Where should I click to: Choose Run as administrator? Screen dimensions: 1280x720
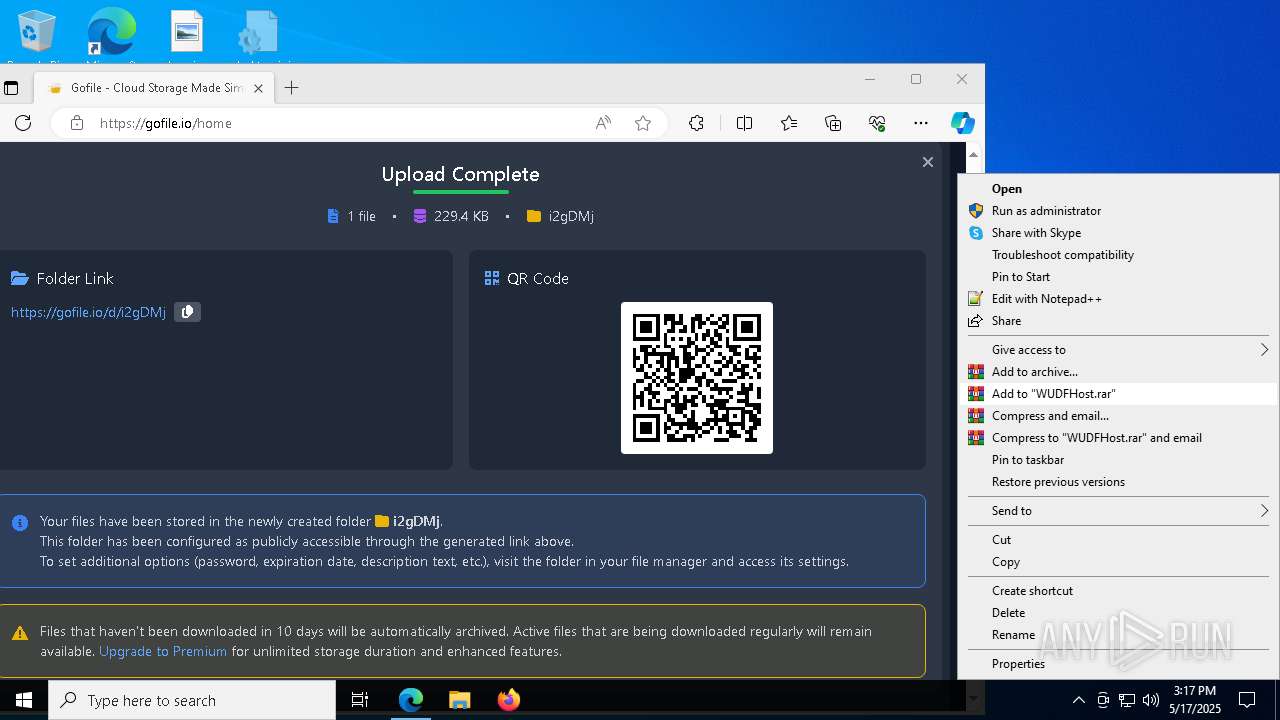tap(1118, 211)
